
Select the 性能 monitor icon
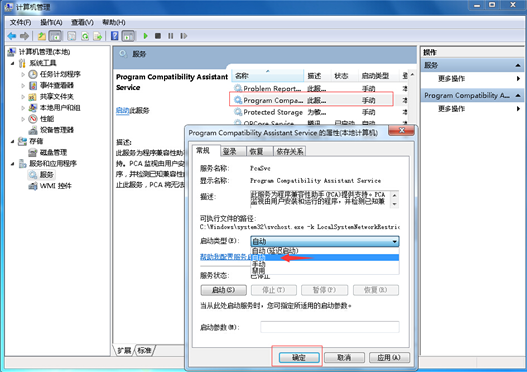[33, 119]
